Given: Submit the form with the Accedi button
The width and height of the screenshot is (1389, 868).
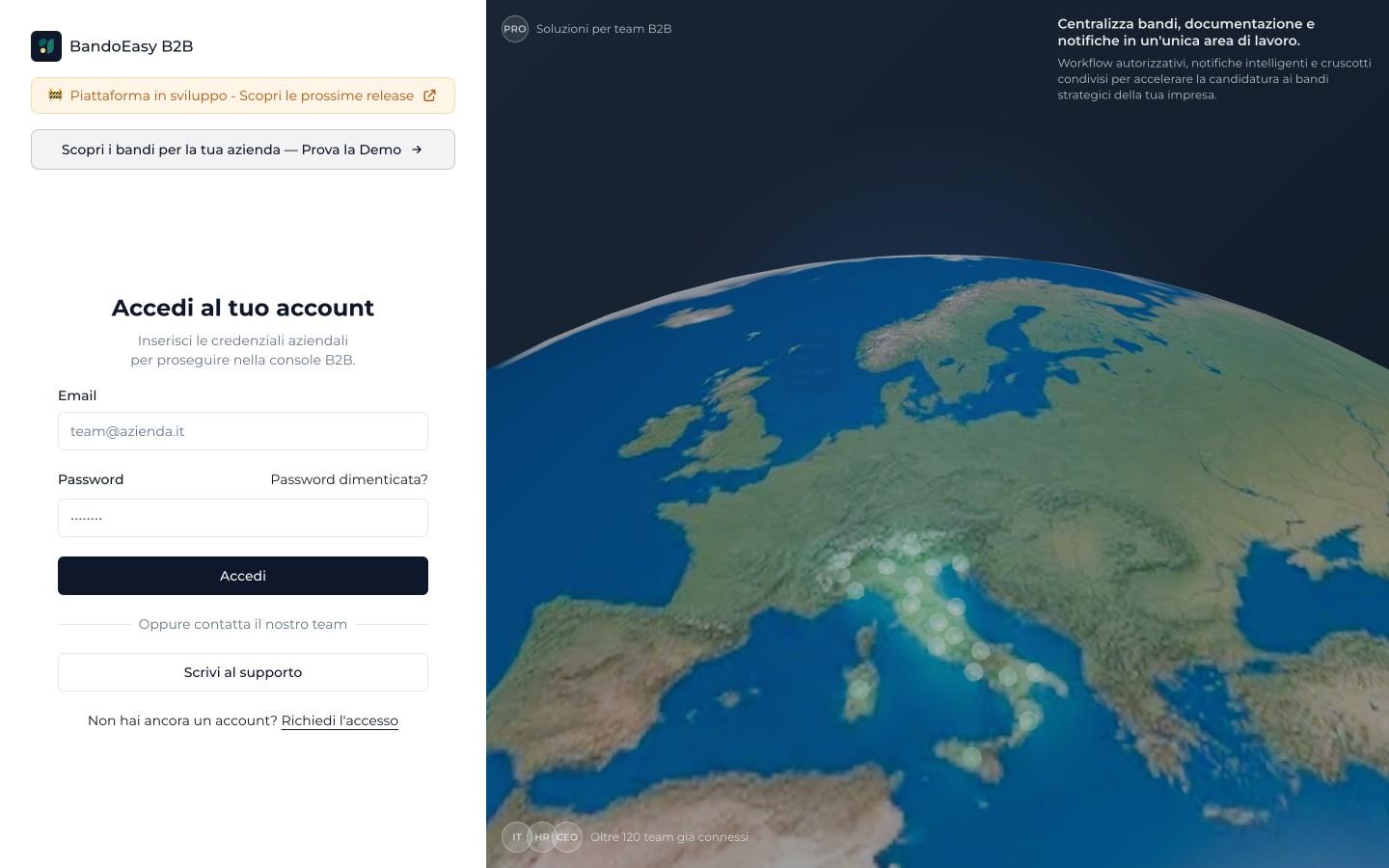Looking at the screenshot, I should [x=243, y=576].
